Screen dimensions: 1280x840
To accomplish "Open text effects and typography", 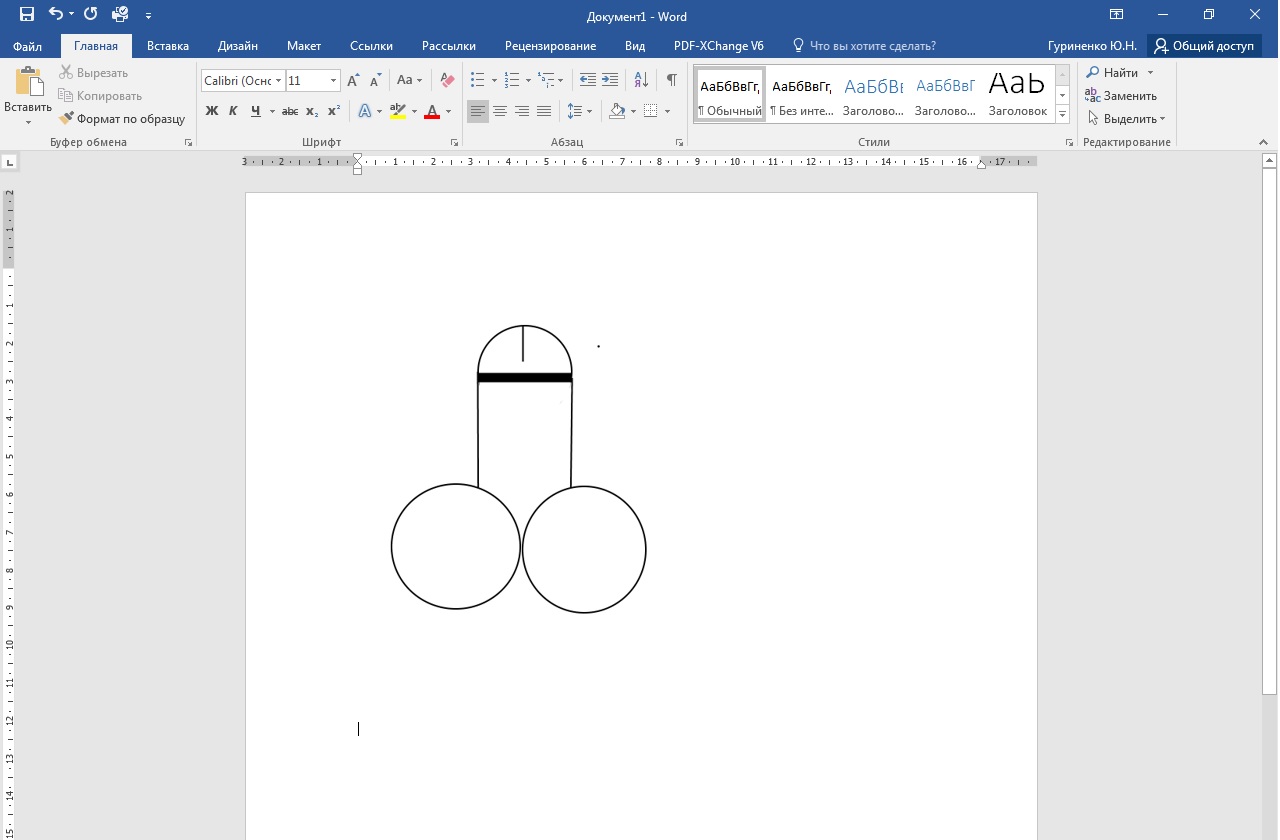I will coord(365,111).
